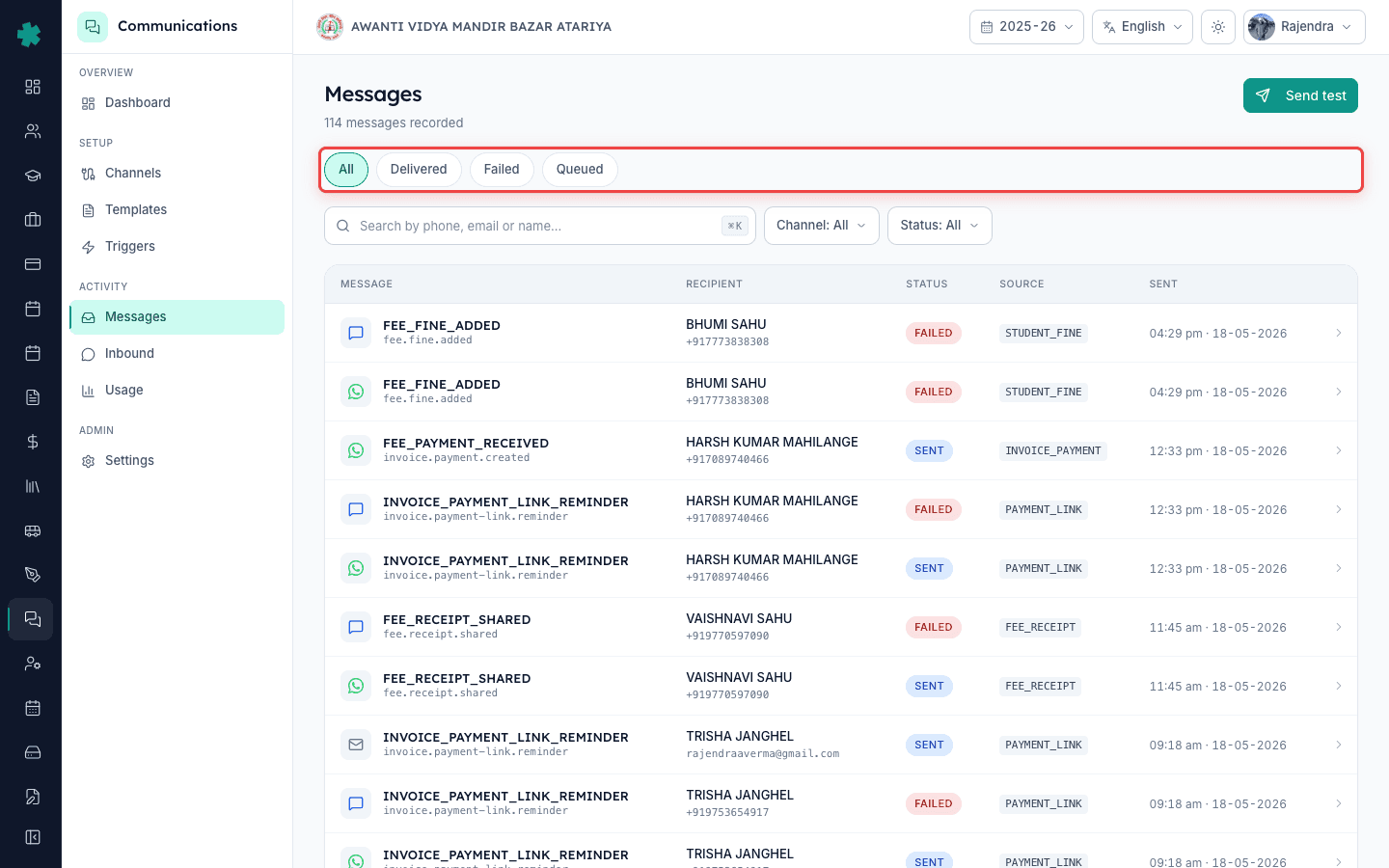Open the graduation cap icon in rail
The image size is (1389, 868).
(33, 176)
